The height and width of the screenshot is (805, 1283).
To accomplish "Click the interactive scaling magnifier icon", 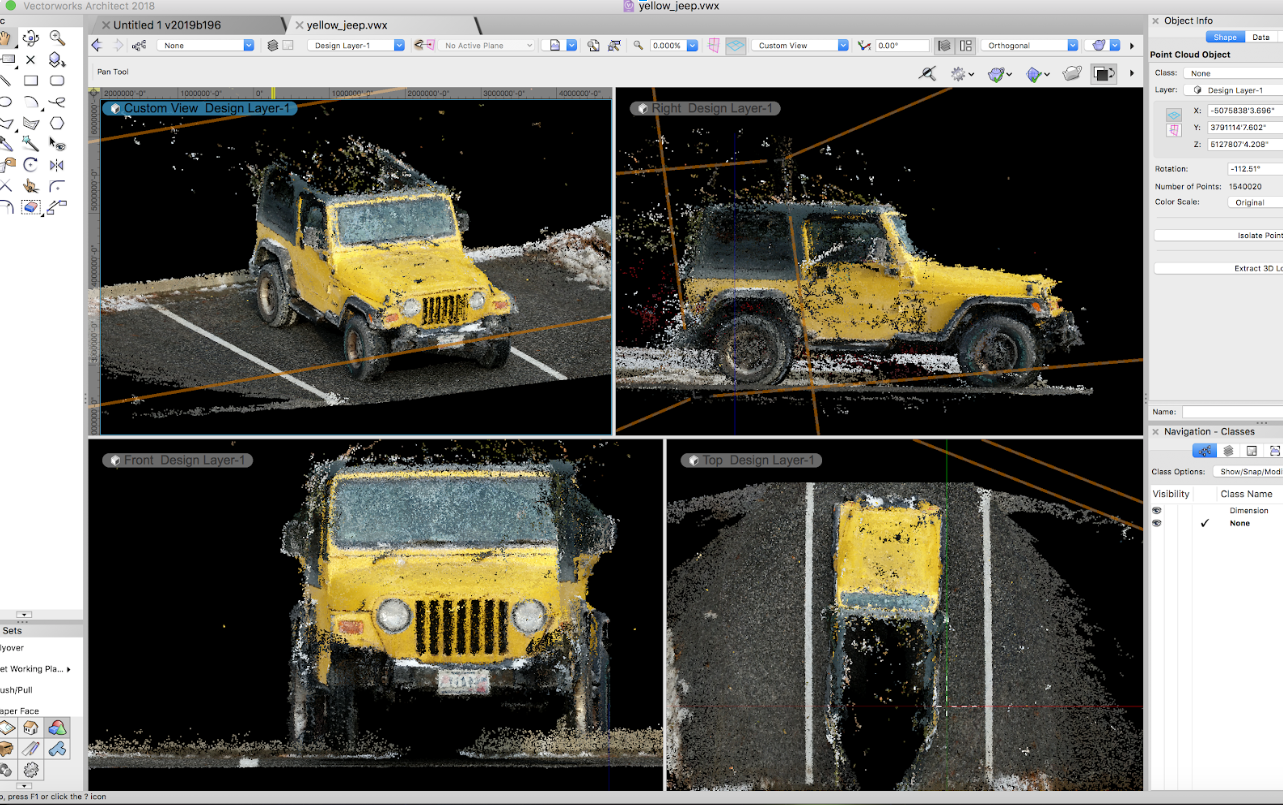I will pyautogui.click(x=929, y=73).
